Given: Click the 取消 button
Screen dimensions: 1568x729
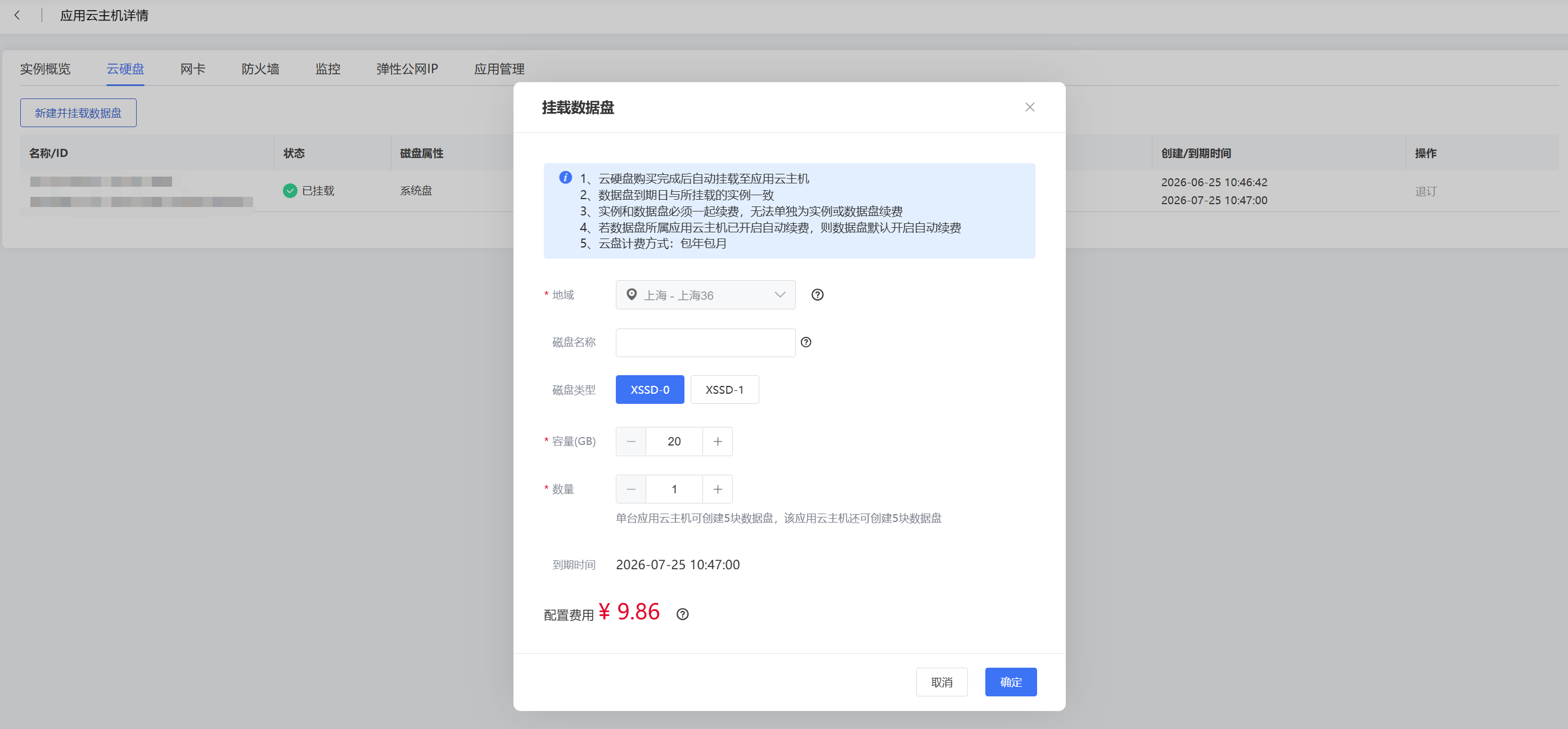Looking at the screenshot, I should pyautogui.click(x=941, y=682).
